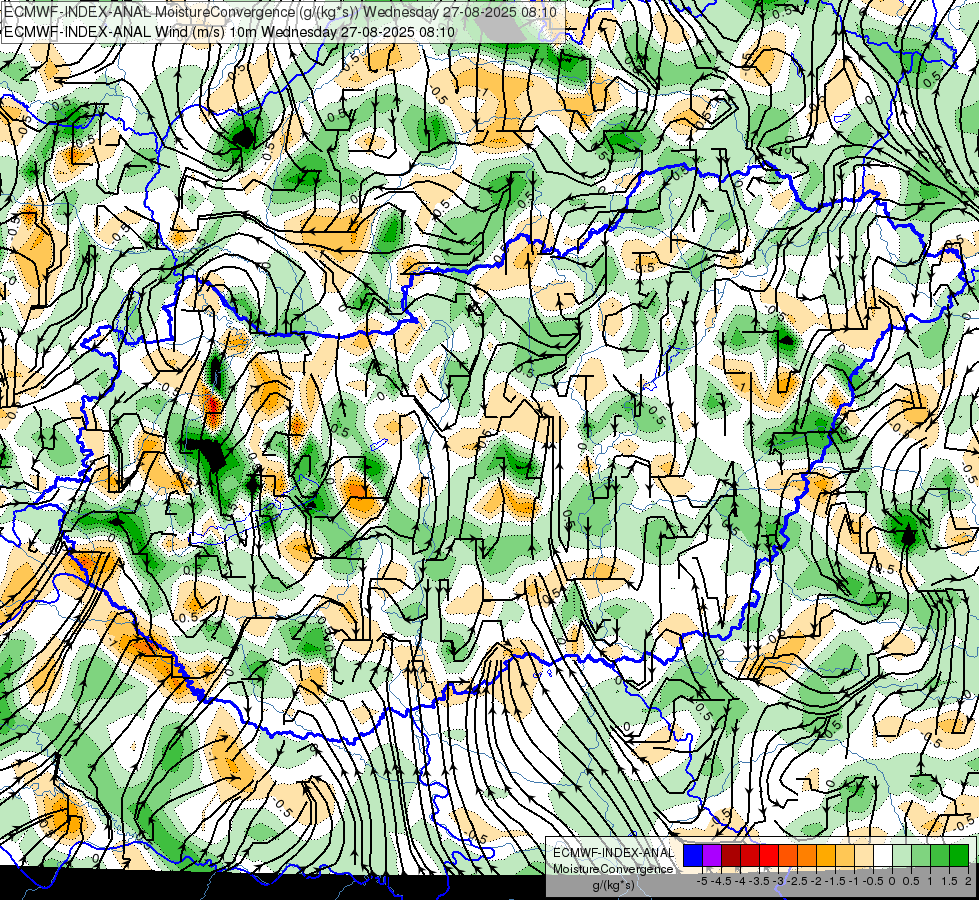This screenshot has width=979, height=900.
Task: Click the MoistureConvergence title line at top
Action: pos(279,12)
